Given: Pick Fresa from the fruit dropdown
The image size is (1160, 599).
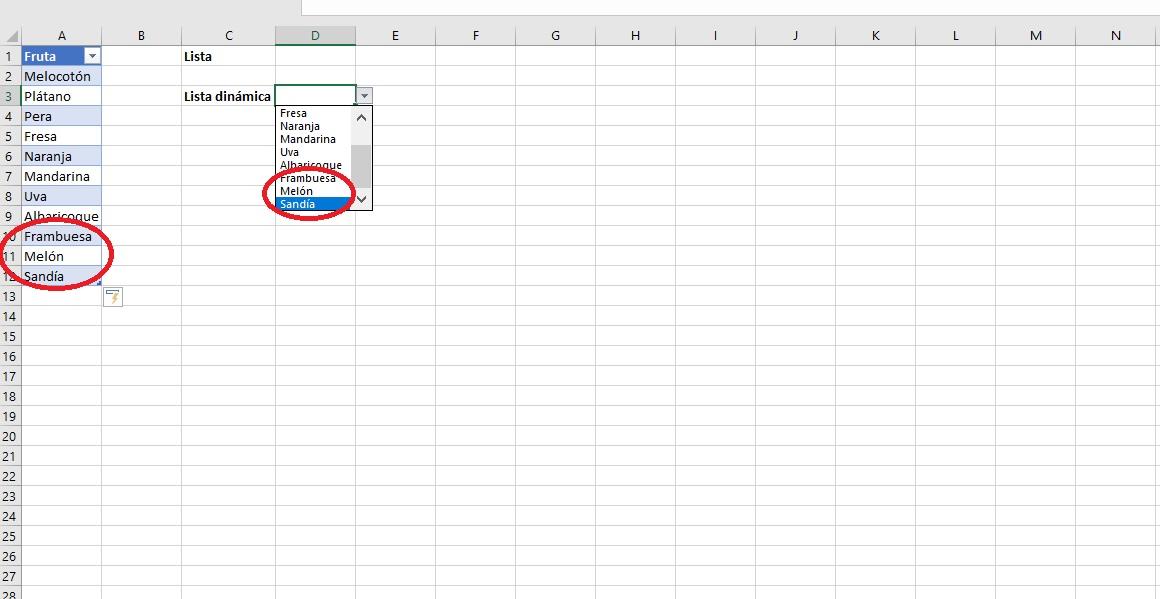Looking at the screenshot, I should pos(291,113).
